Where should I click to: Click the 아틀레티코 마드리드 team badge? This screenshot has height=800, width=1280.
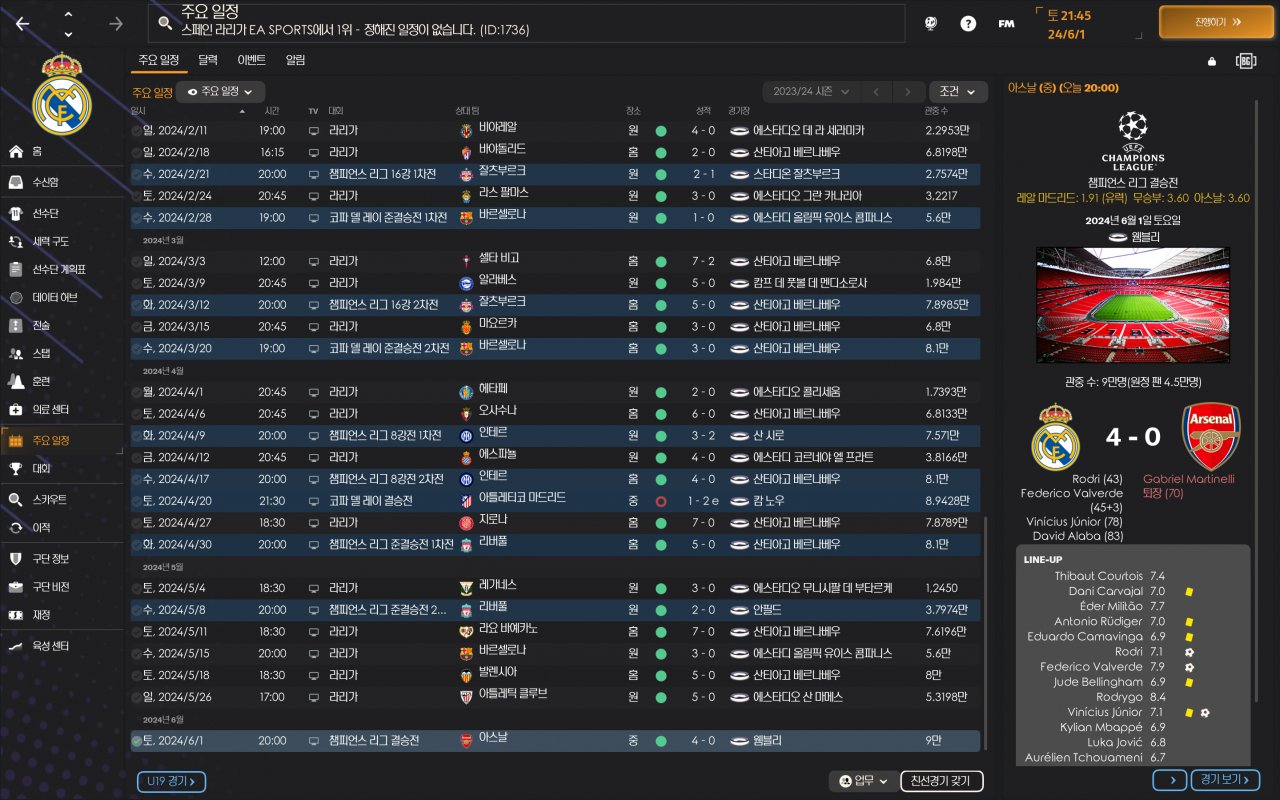coord(466,501)
